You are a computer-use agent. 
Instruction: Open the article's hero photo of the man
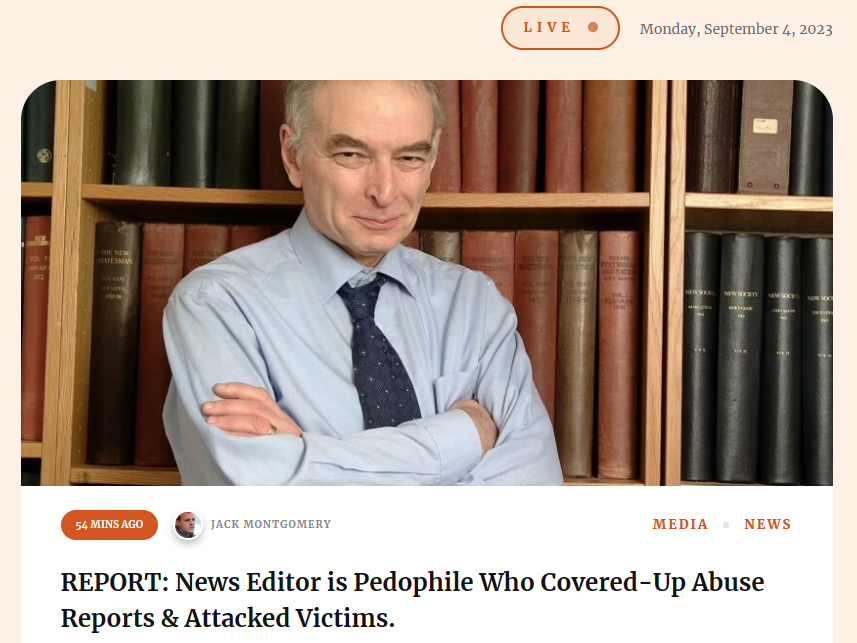(x=426, y=283)
